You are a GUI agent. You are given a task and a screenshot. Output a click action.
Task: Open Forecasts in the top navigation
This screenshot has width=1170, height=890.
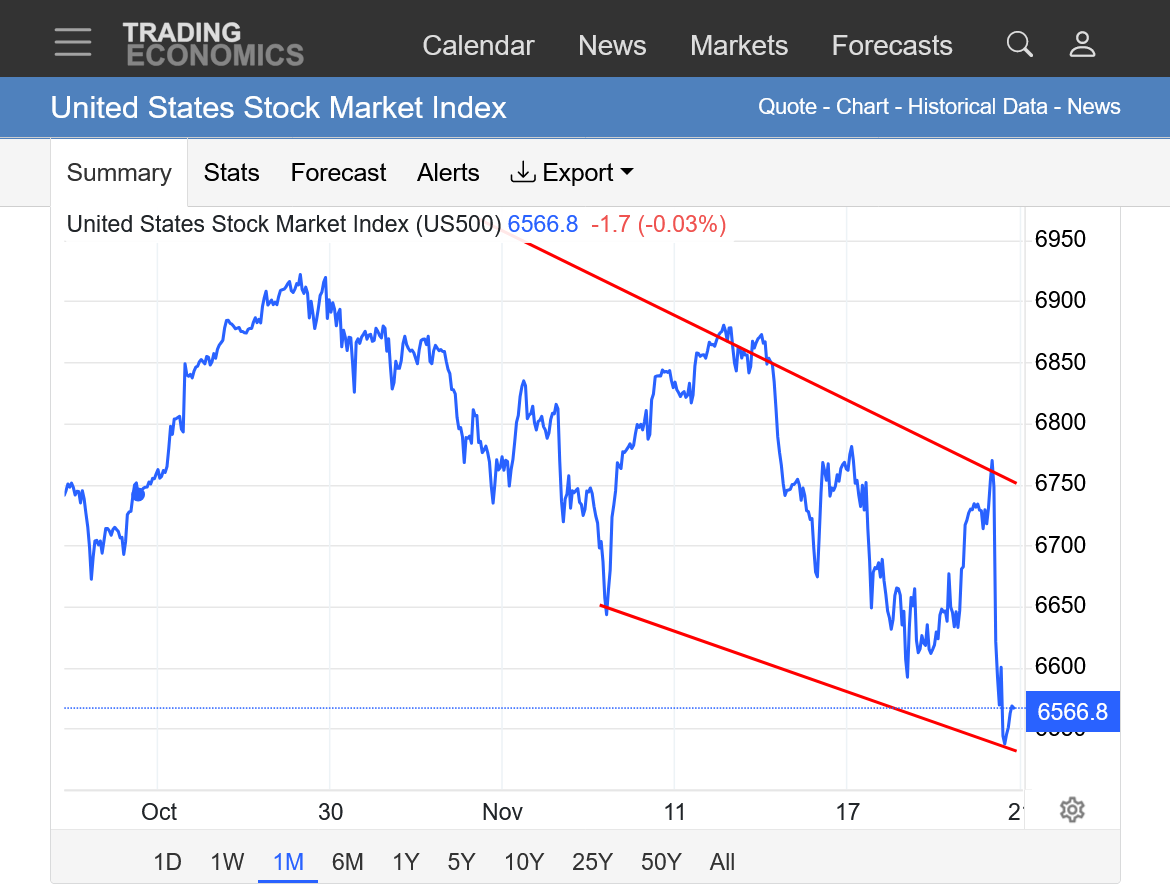point(892,46)
